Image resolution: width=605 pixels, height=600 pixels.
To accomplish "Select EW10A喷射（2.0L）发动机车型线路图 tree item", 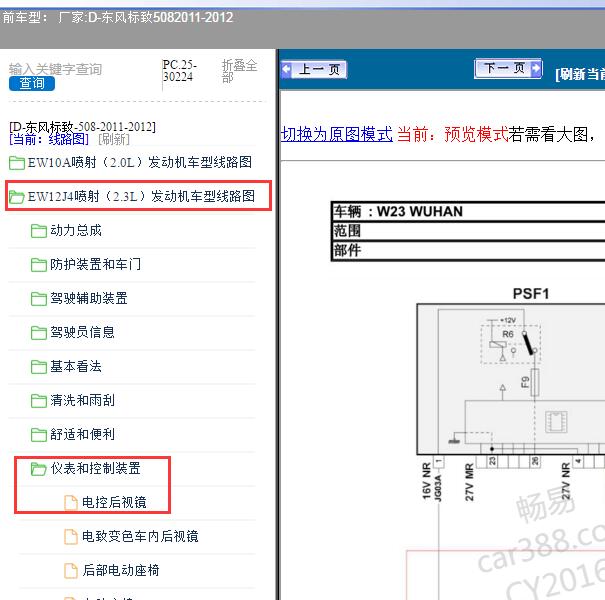I will tap(140, 162).
